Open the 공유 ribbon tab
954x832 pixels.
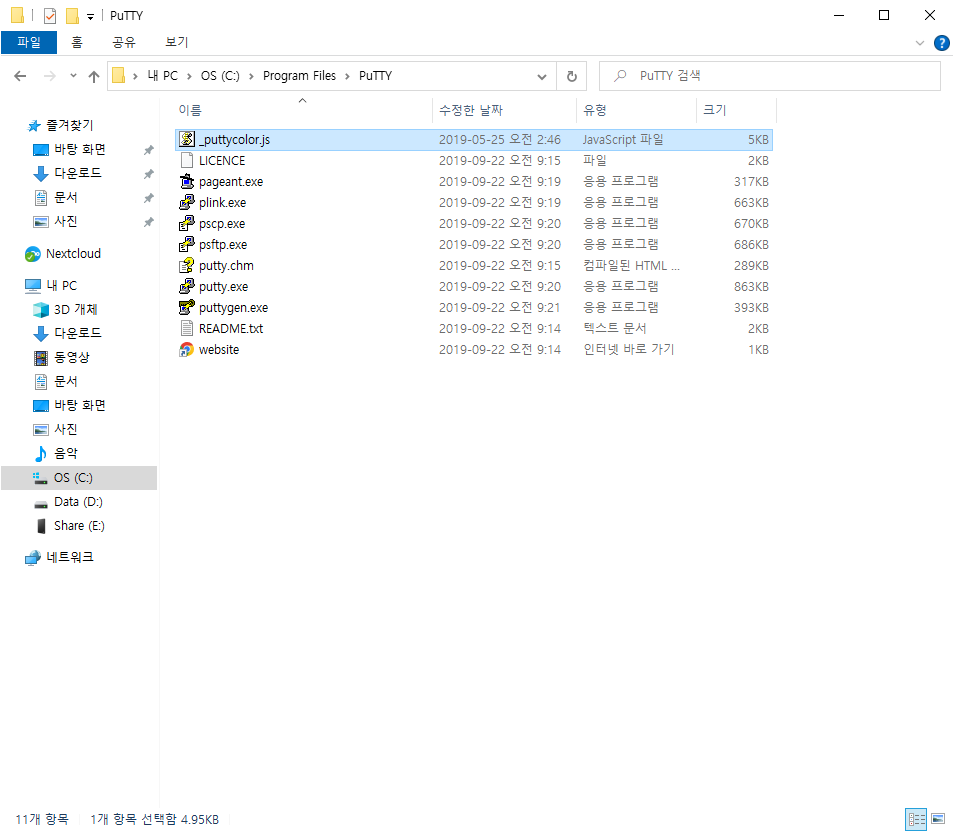pyautogui.click(x=124, y=43)
